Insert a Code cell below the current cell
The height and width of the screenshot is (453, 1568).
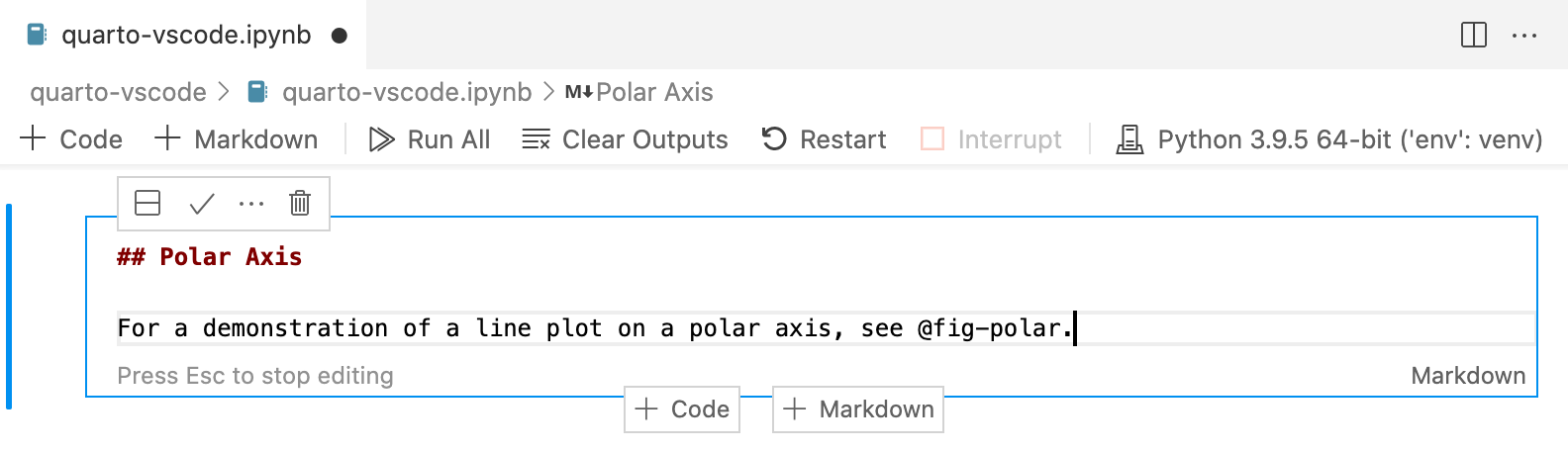click(682, 409)
